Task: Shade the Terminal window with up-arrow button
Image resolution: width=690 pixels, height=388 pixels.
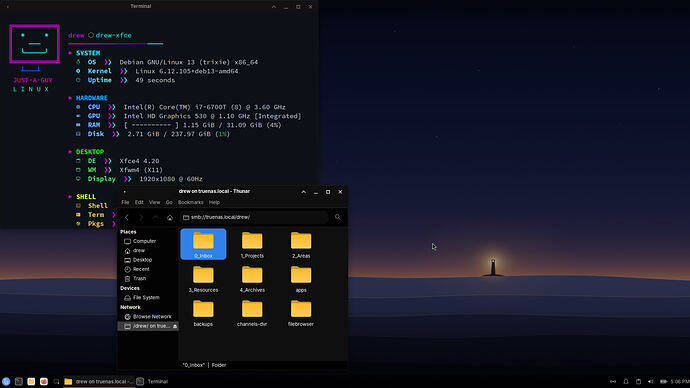Action: 274,7
